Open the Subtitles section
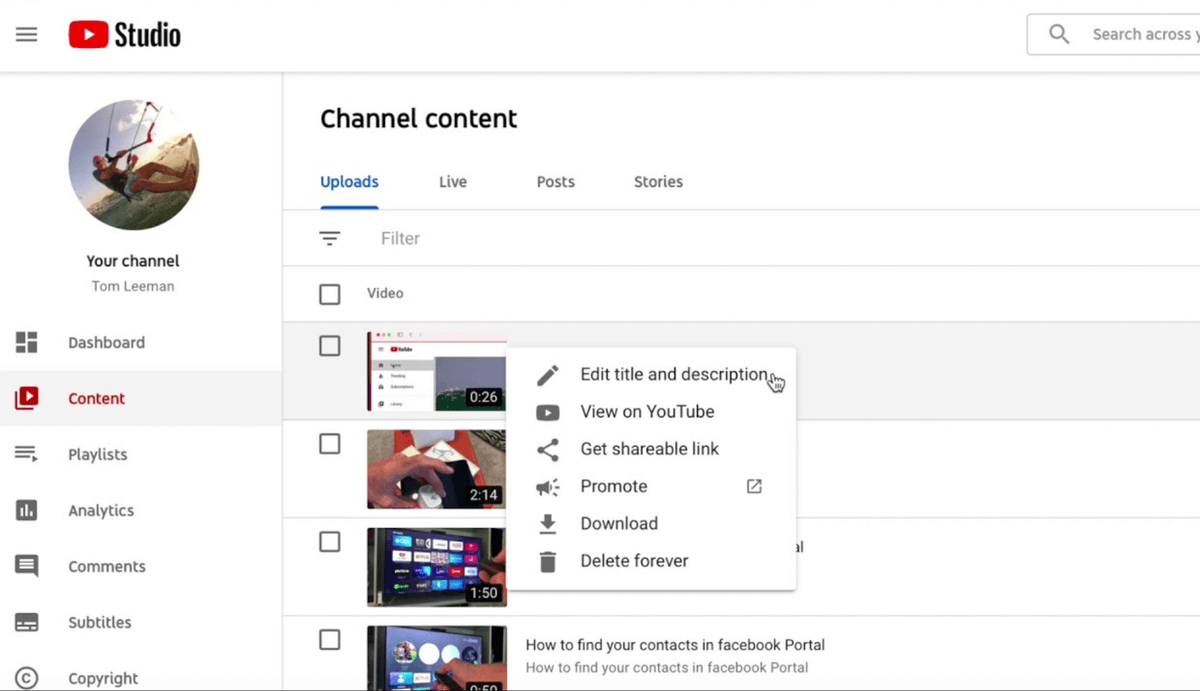 coord(100,622)
